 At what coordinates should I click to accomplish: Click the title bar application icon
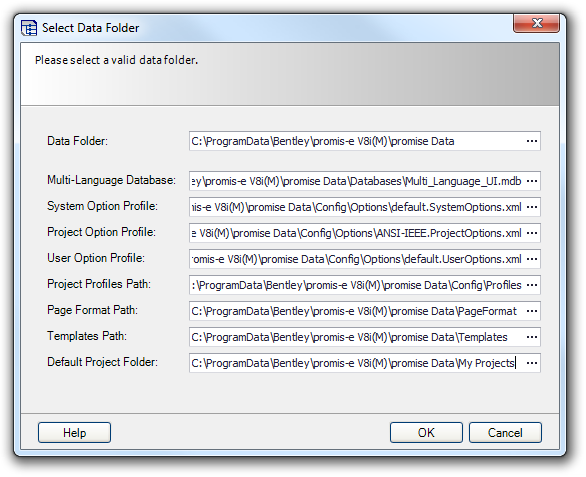29,28
